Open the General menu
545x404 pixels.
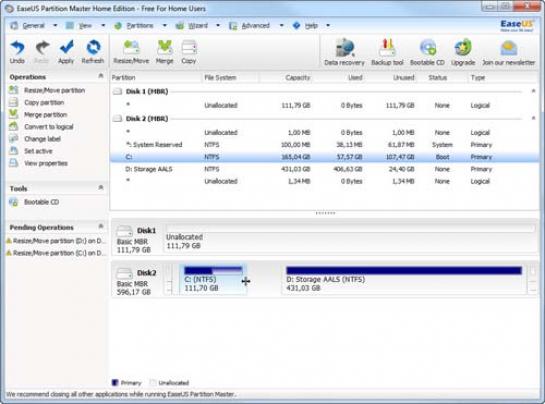(x=33, y=25)
